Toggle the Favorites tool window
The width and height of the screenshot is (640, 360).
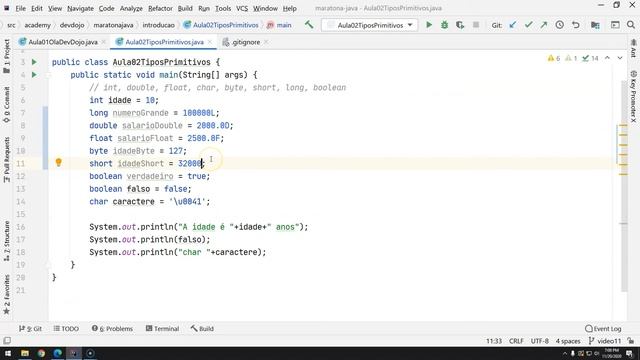click(x=7, y=294)
